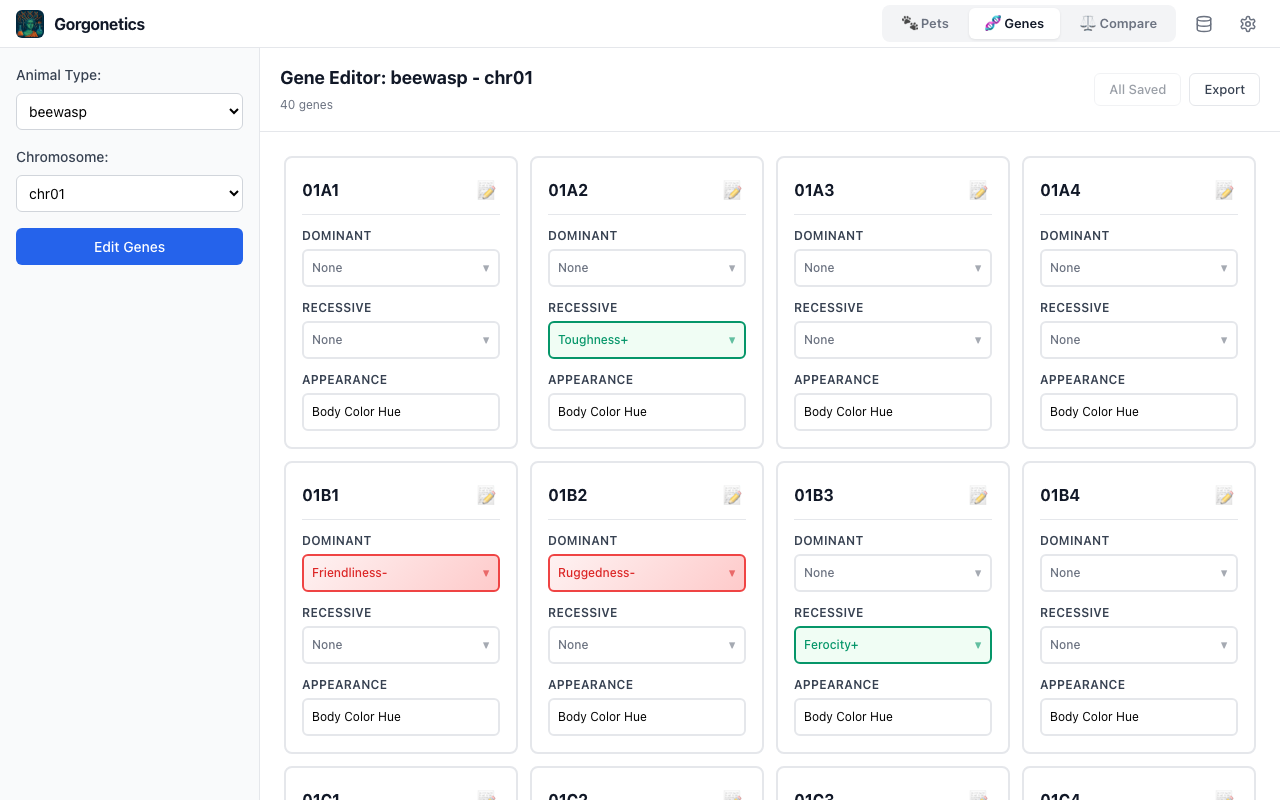Click the Gorgonetics app logo icon
The image size is (1280, 800).
click(x=30, y=24)
